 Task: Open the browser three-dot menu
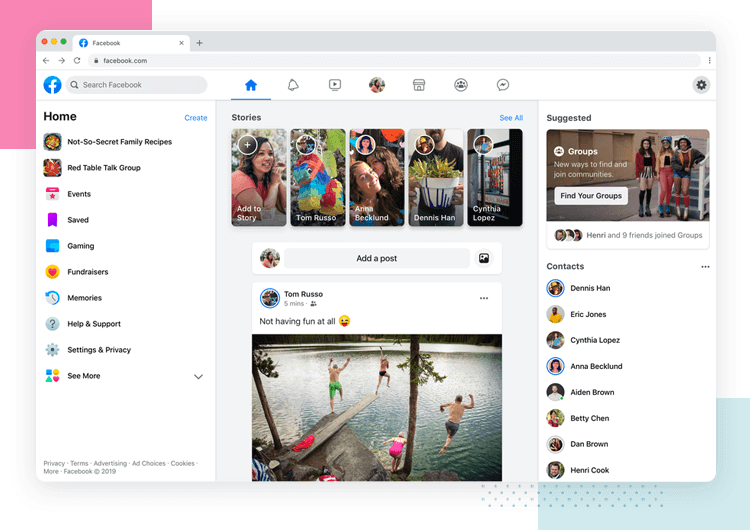(709, 61)
